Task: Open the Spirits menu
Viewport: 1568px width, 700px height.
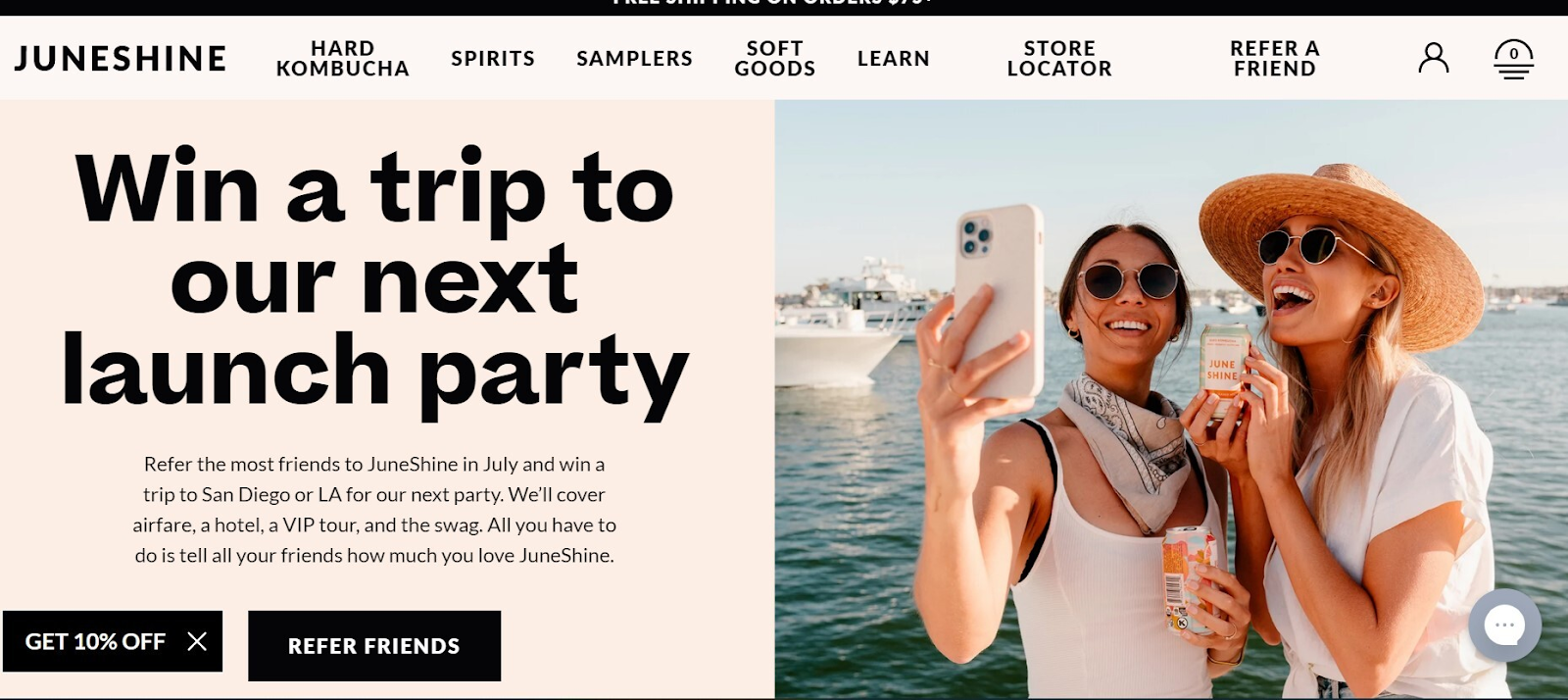Action: point(493,59)
